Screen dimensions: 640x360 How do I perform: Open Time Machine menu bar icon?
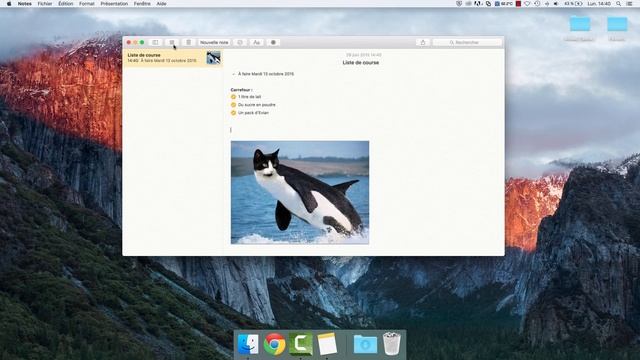click(x=537, y=4)
